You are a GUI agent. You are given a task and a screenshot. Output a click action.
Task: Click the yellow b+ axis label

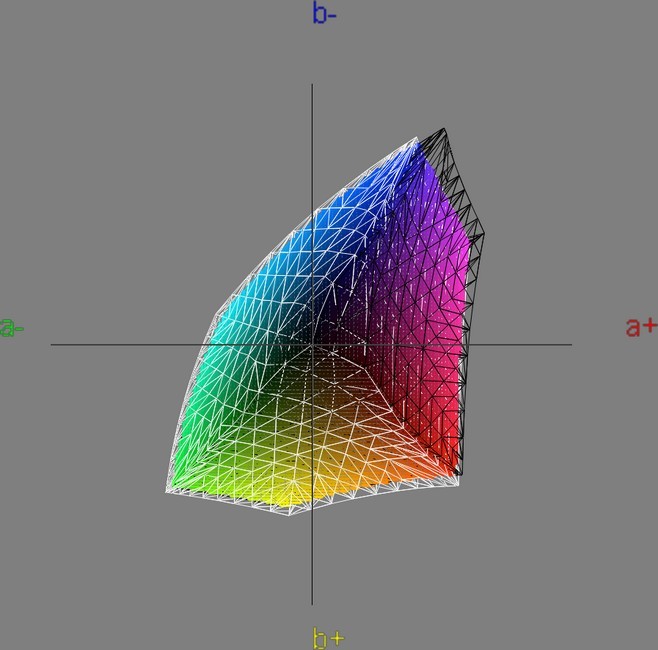point(329,638)
